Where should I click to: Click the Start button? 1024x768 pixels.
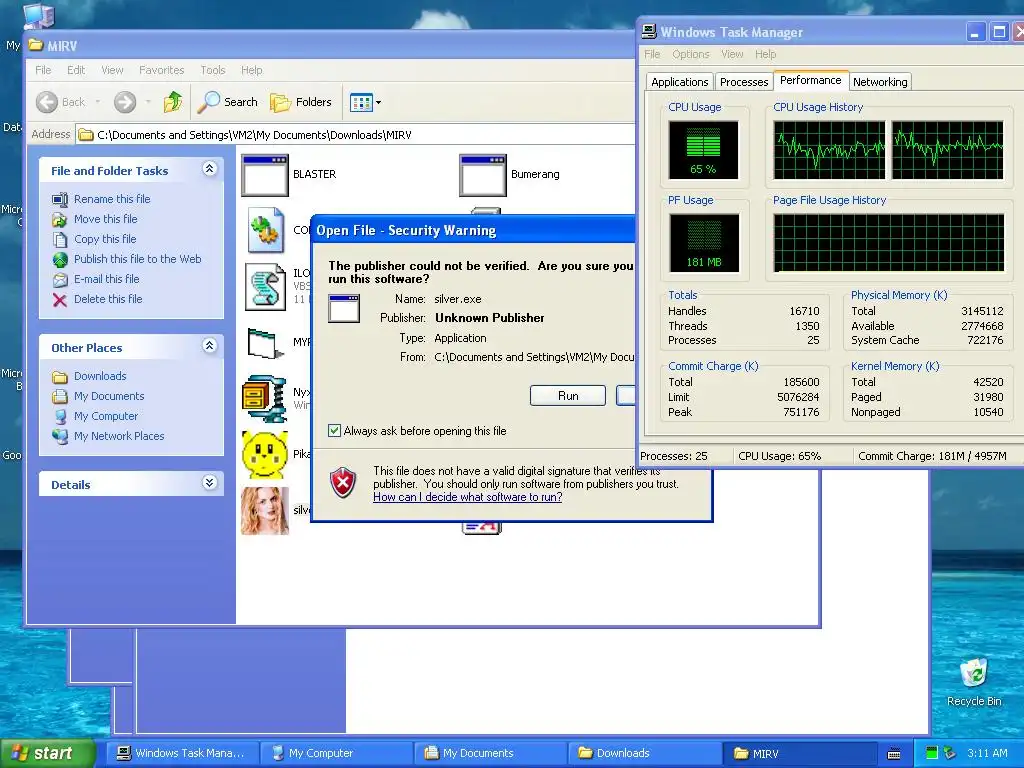pos(46,753)
